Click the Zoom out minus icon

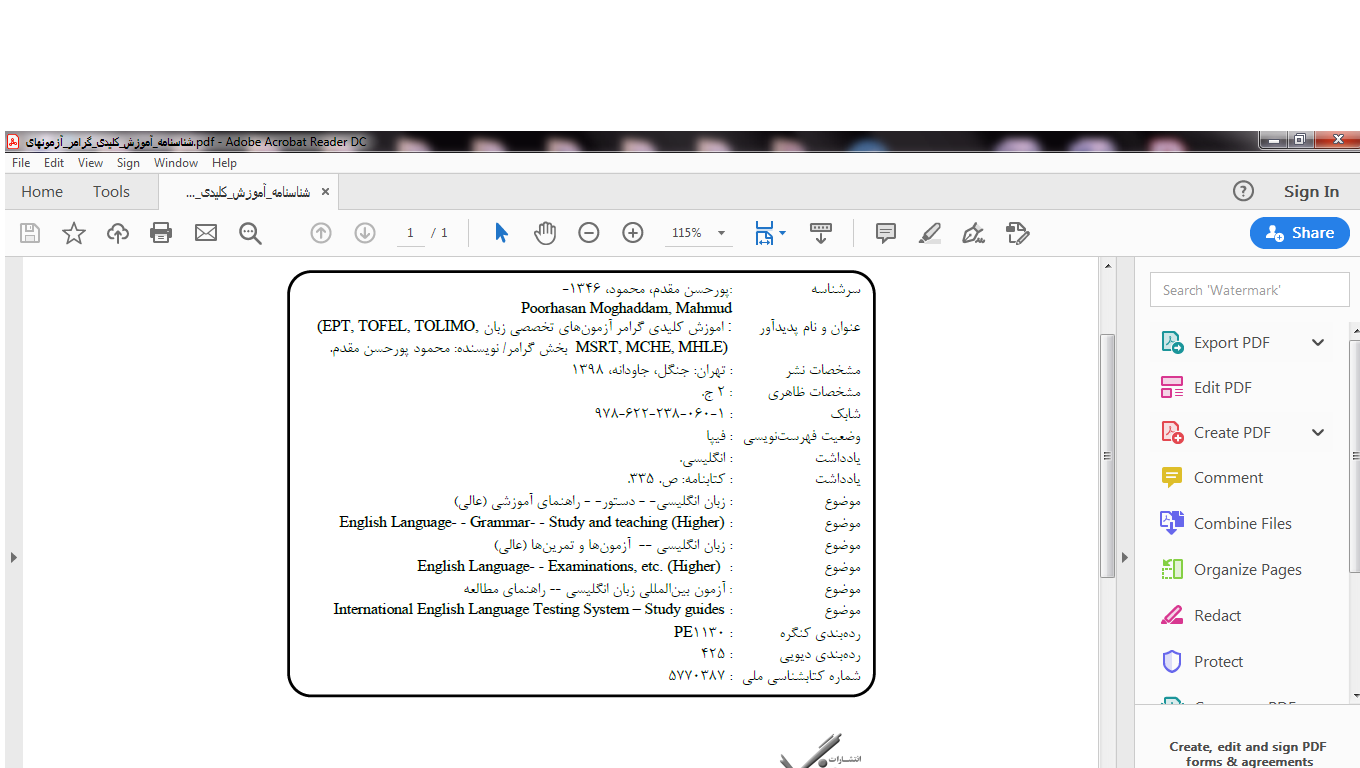[x=589, y=233]
